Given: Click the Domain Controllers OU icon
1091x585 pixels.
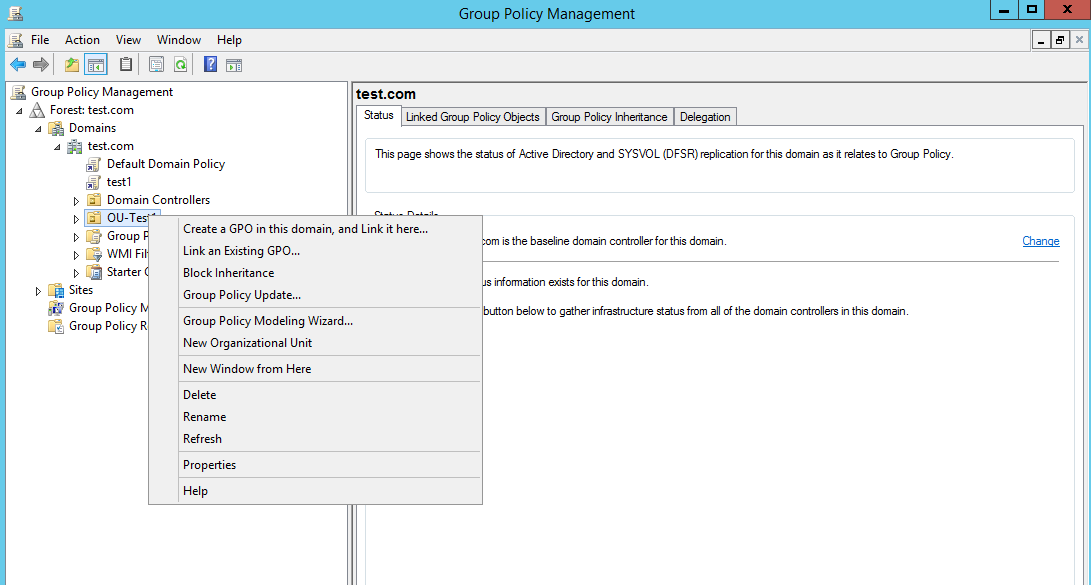Looking at the screenshot, I should pyautogui.click(x=94, y=200).
